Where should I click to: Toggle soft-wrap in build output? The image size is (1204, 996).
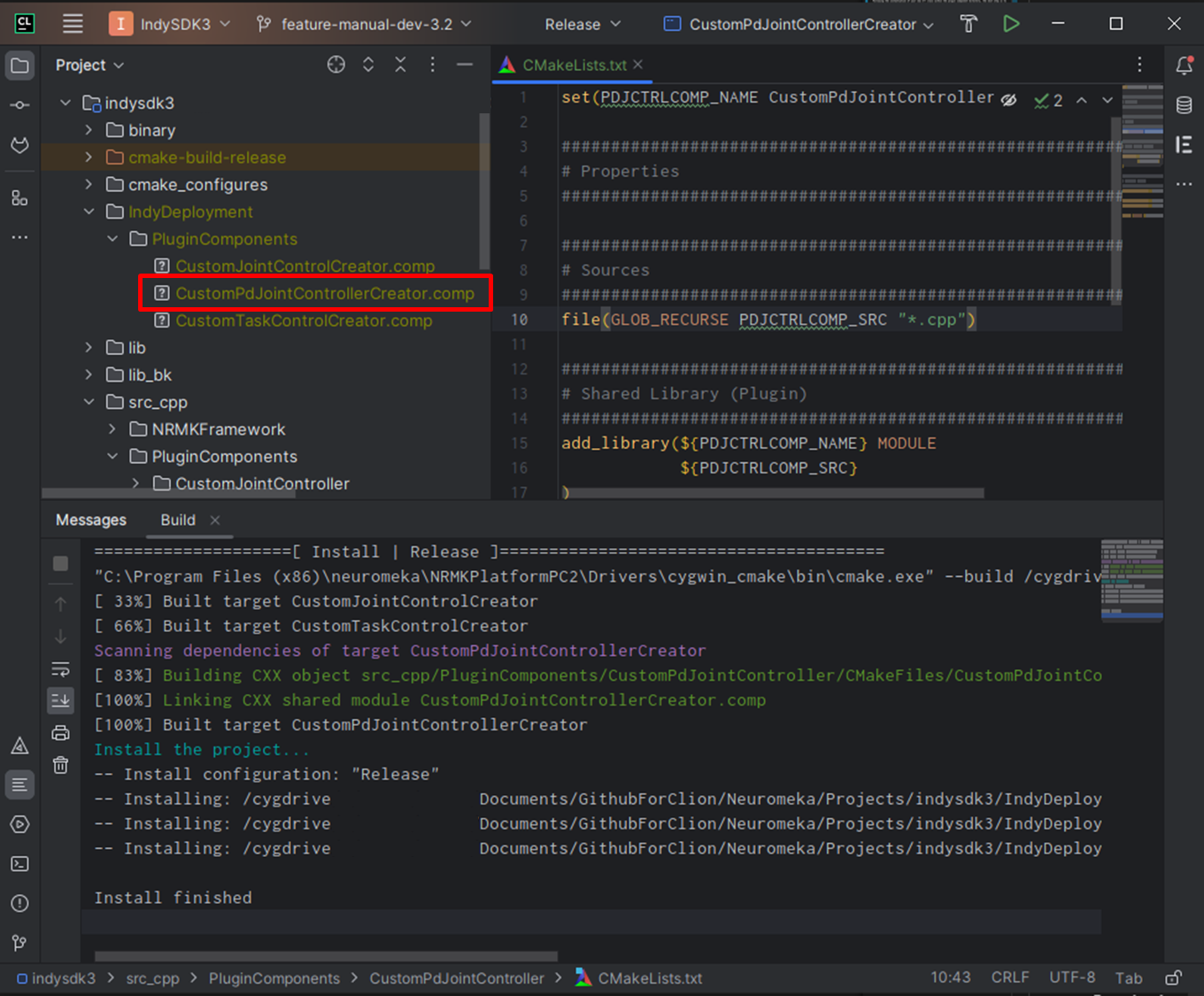click(x=60, y=668)
